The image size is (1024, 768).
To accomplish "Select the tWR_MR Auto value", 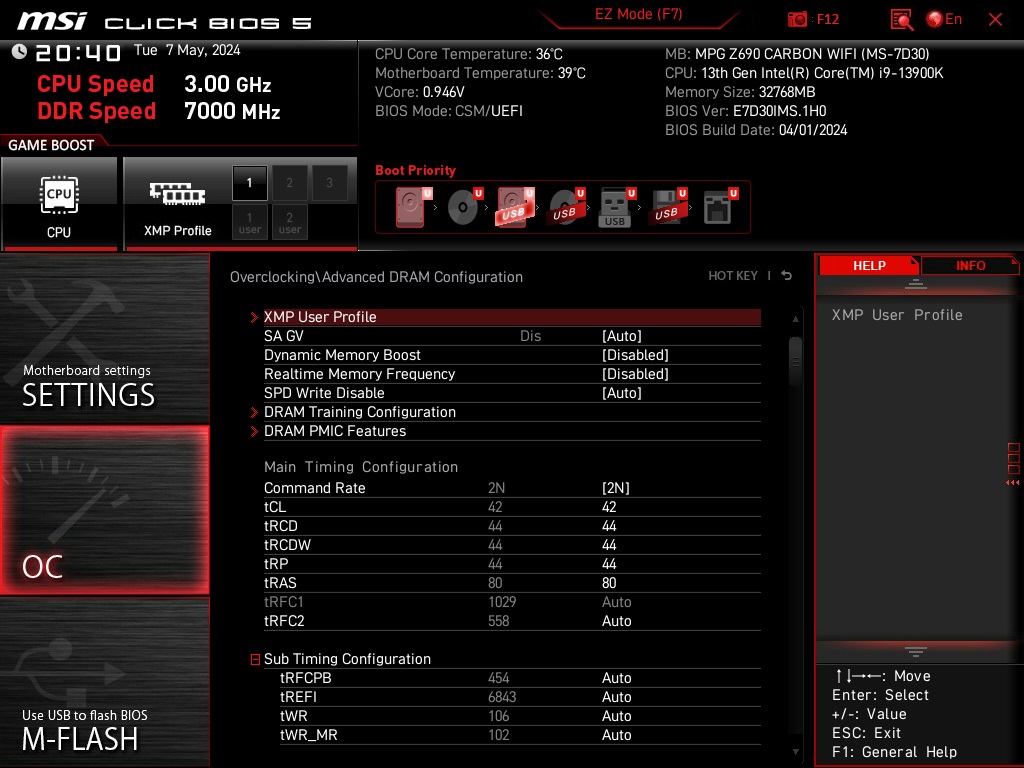I will tap(616, 735).
